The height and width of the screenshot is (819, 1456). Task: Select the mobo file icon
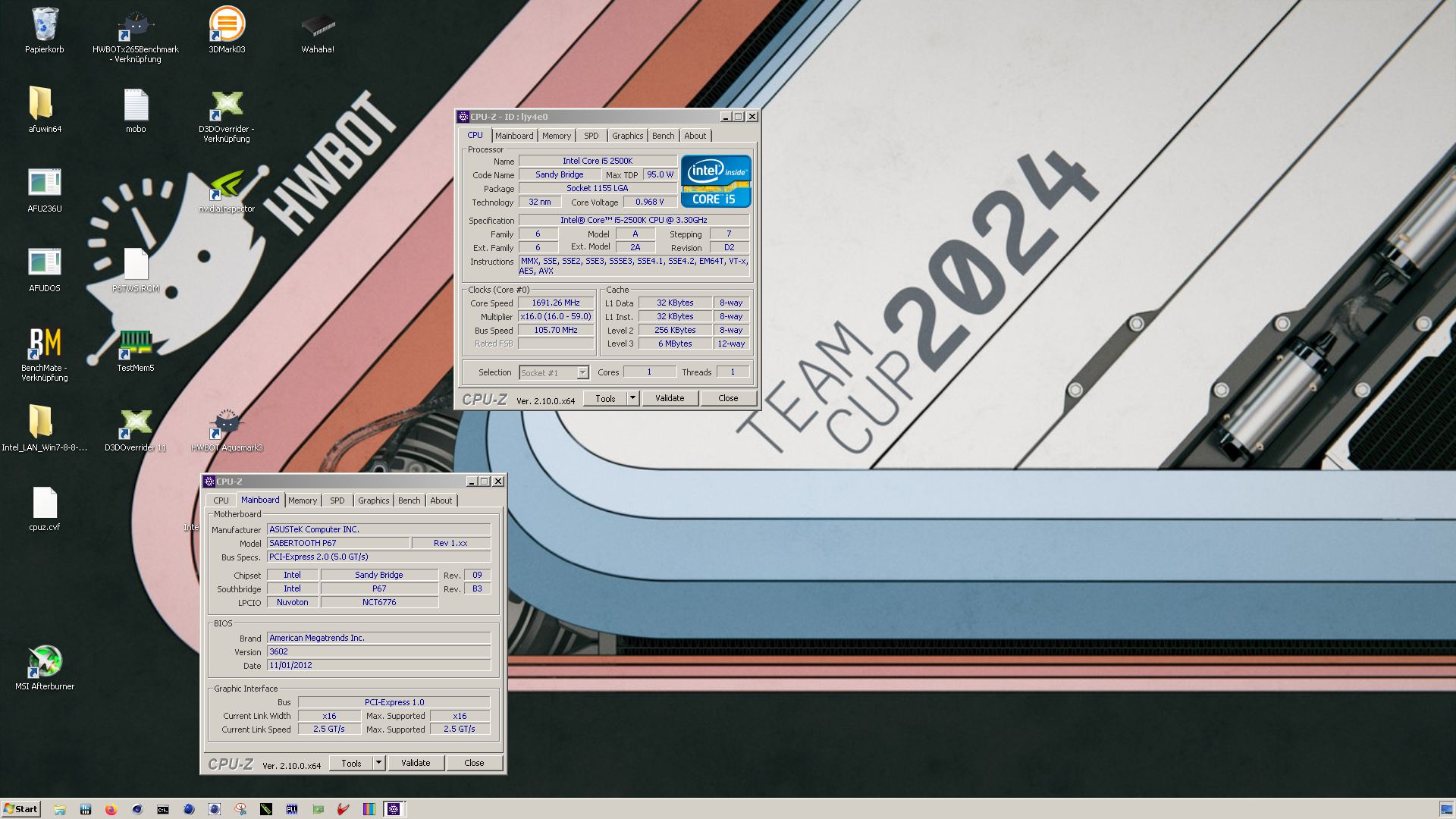click(136, 110)
